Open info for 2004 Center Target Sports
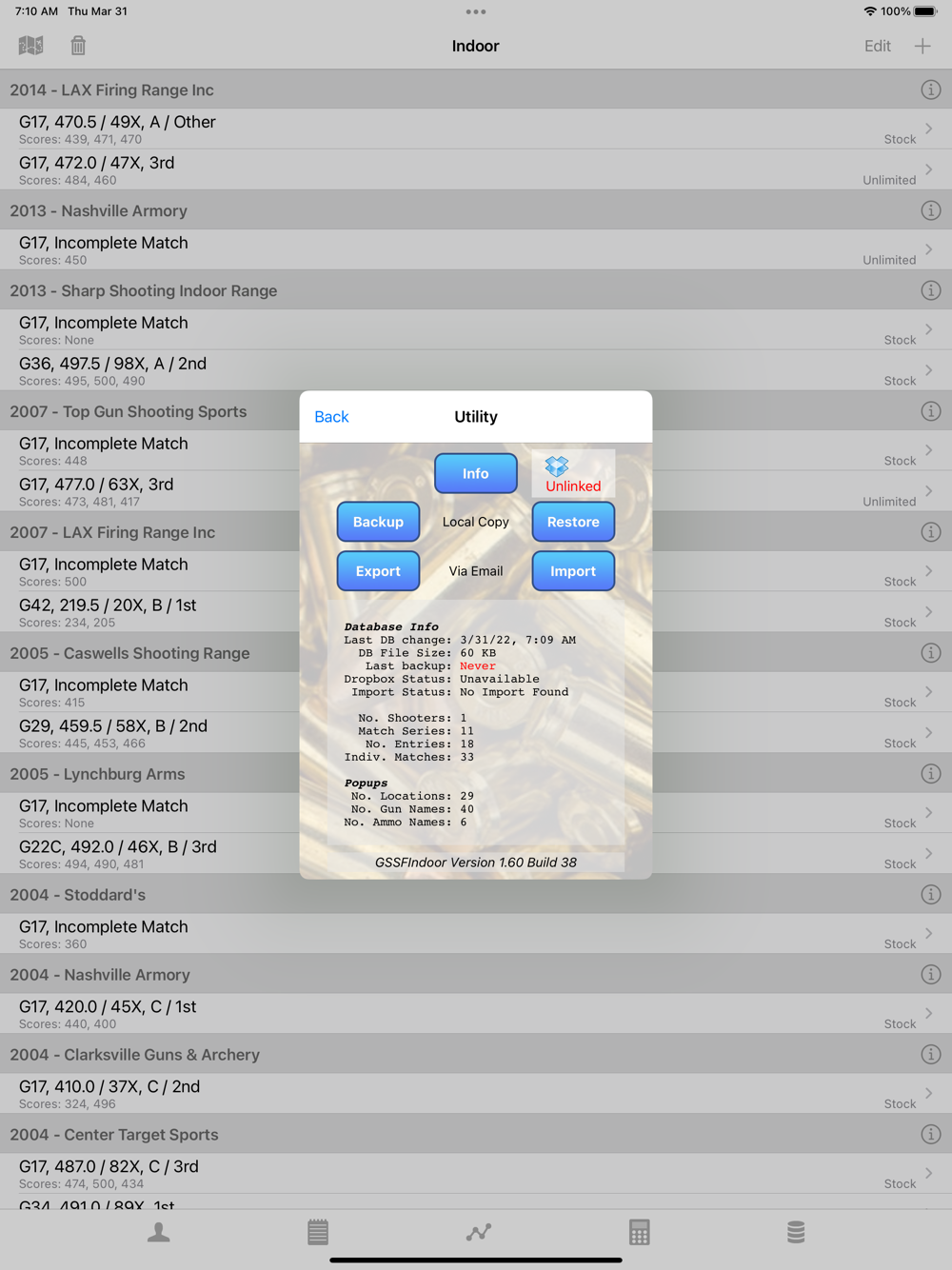Viewport: 952px width, 1270px height. (x=931, y=1135)
